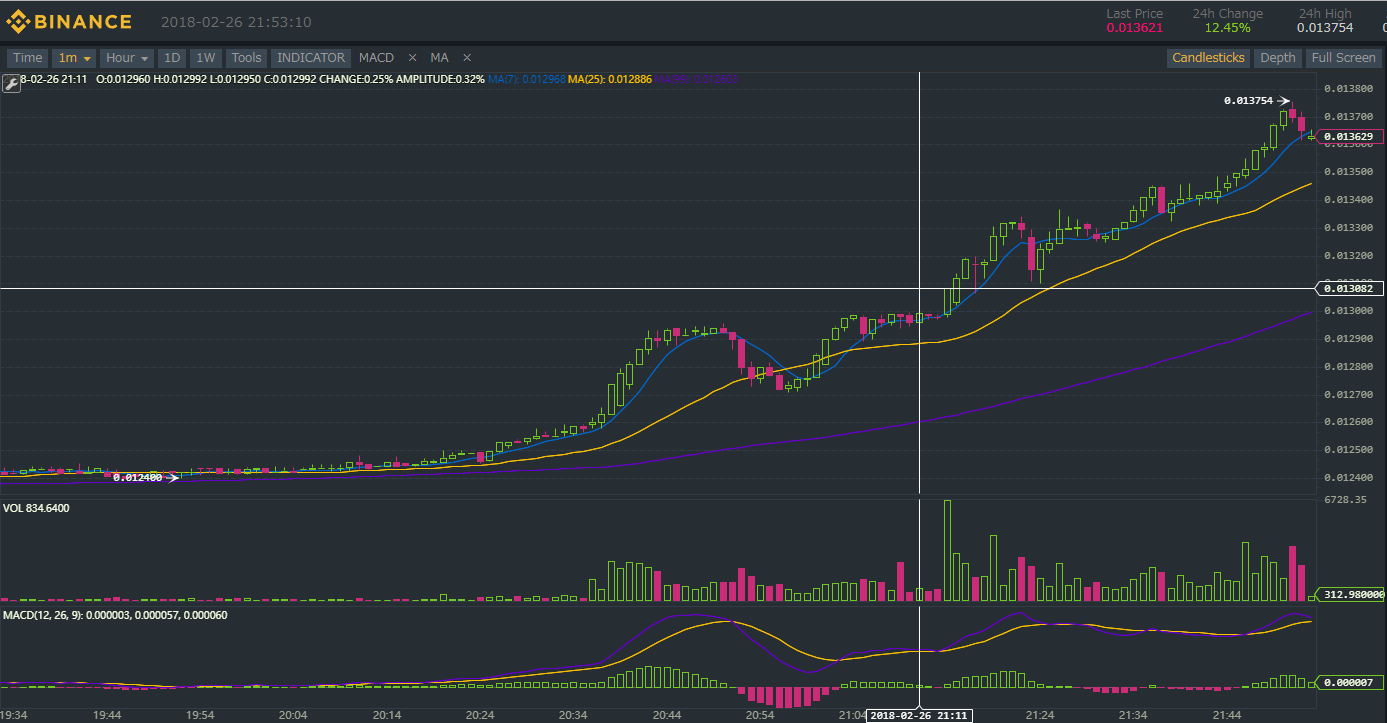Viewport: 1387px width, 723px height.
Task: Remove the MACD indicator with its × icon
Action: [x=412, y=58]
